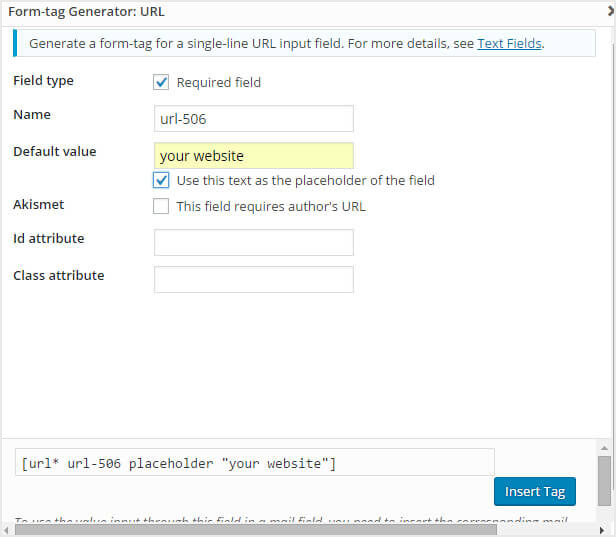Focus the Default value text field
The image size is (616, 537).
[x=254, y=156]
